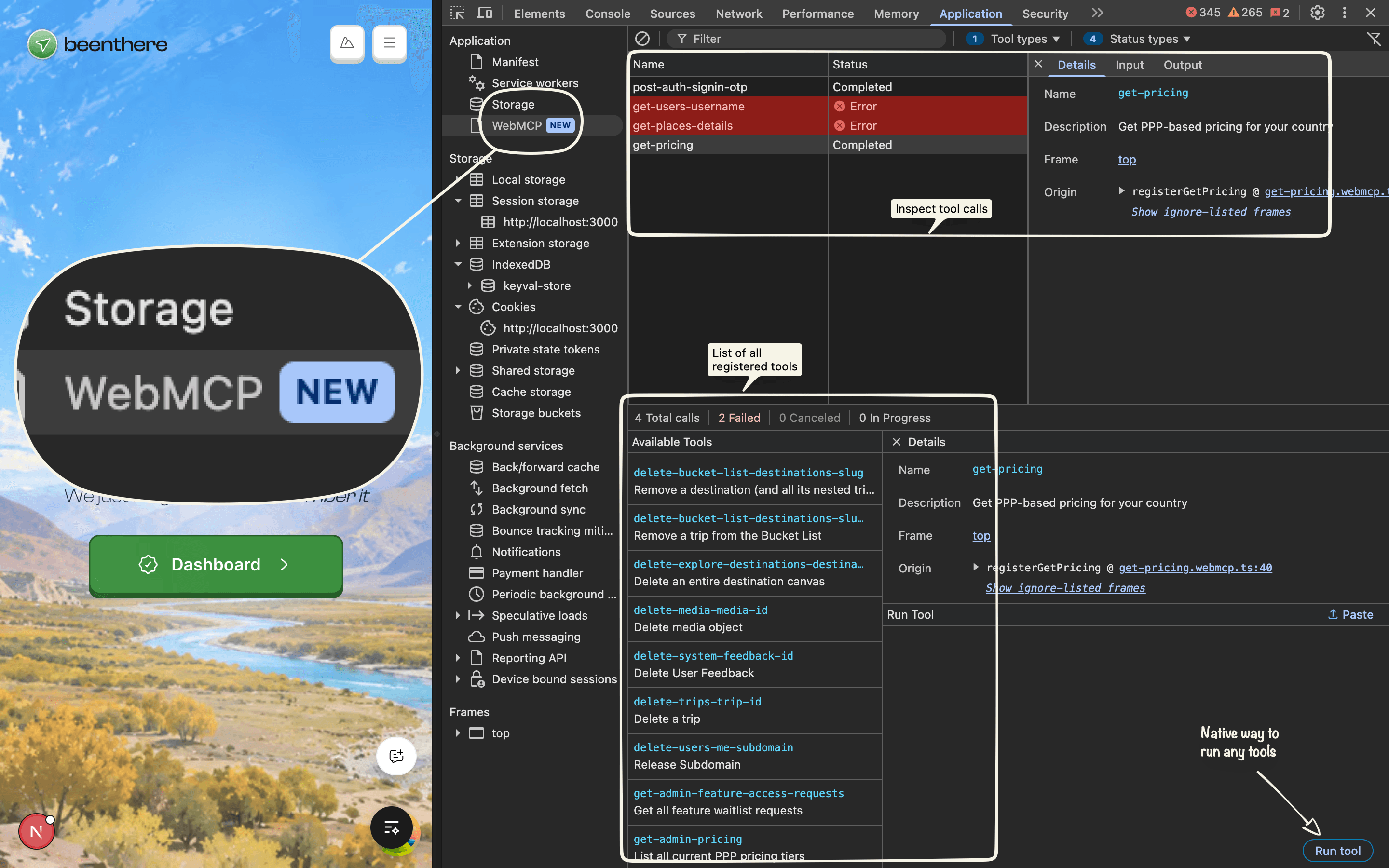Expand the top frame node
Image resolution: width=1389 pixels, height=868 pixels.
tap(458, 733)
